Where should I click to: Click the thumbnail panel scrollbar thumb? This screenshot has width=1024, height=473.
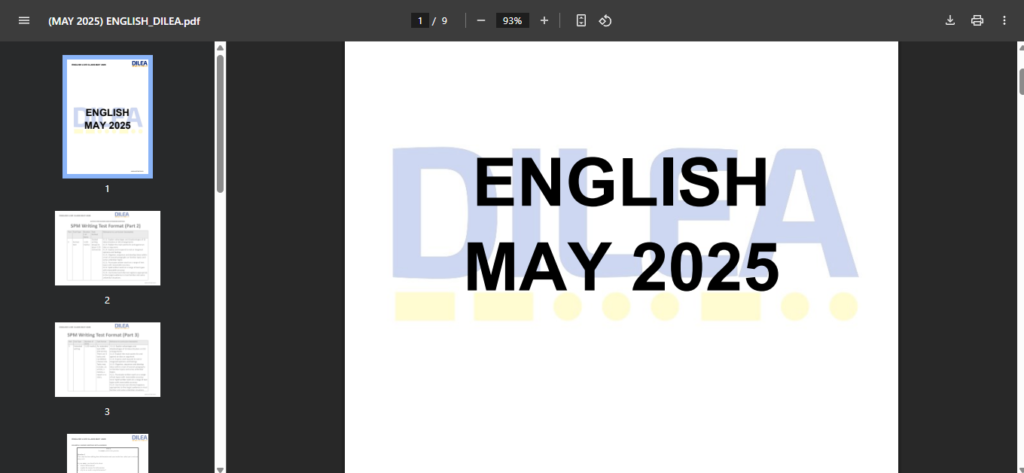220,123
